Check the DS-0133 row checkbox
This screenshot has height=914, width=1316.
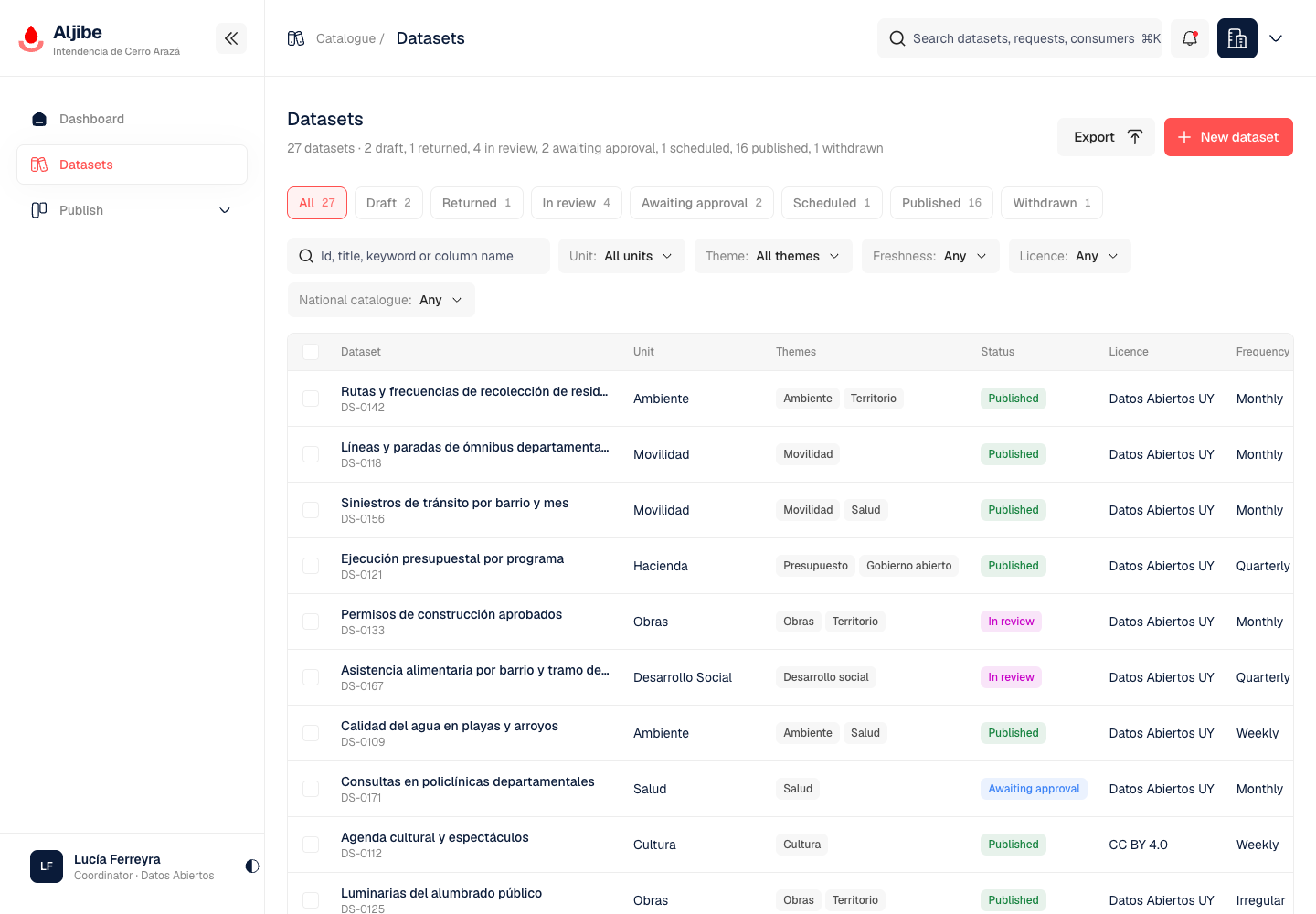pos(311,622)
